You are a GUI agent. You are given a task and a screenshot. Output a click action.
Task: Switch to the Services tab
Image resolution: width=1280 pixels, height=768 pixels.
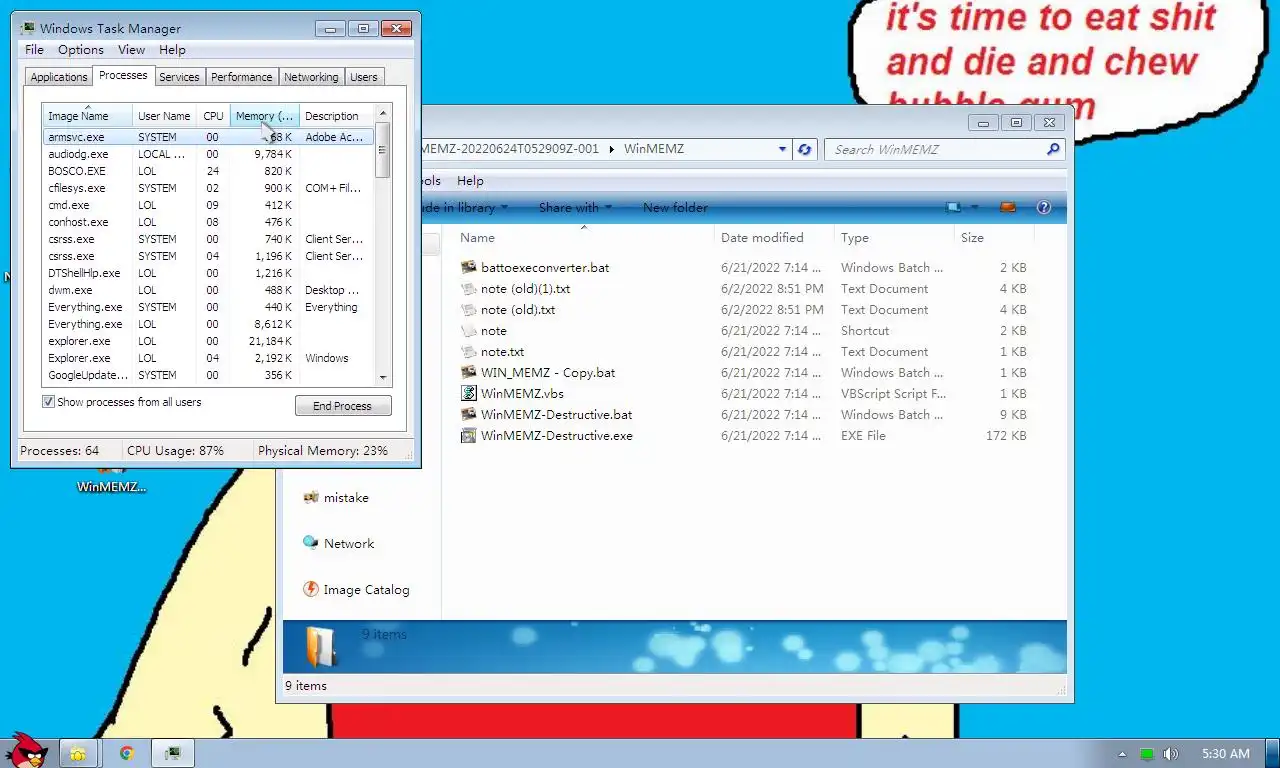click(x=179, y=77)
